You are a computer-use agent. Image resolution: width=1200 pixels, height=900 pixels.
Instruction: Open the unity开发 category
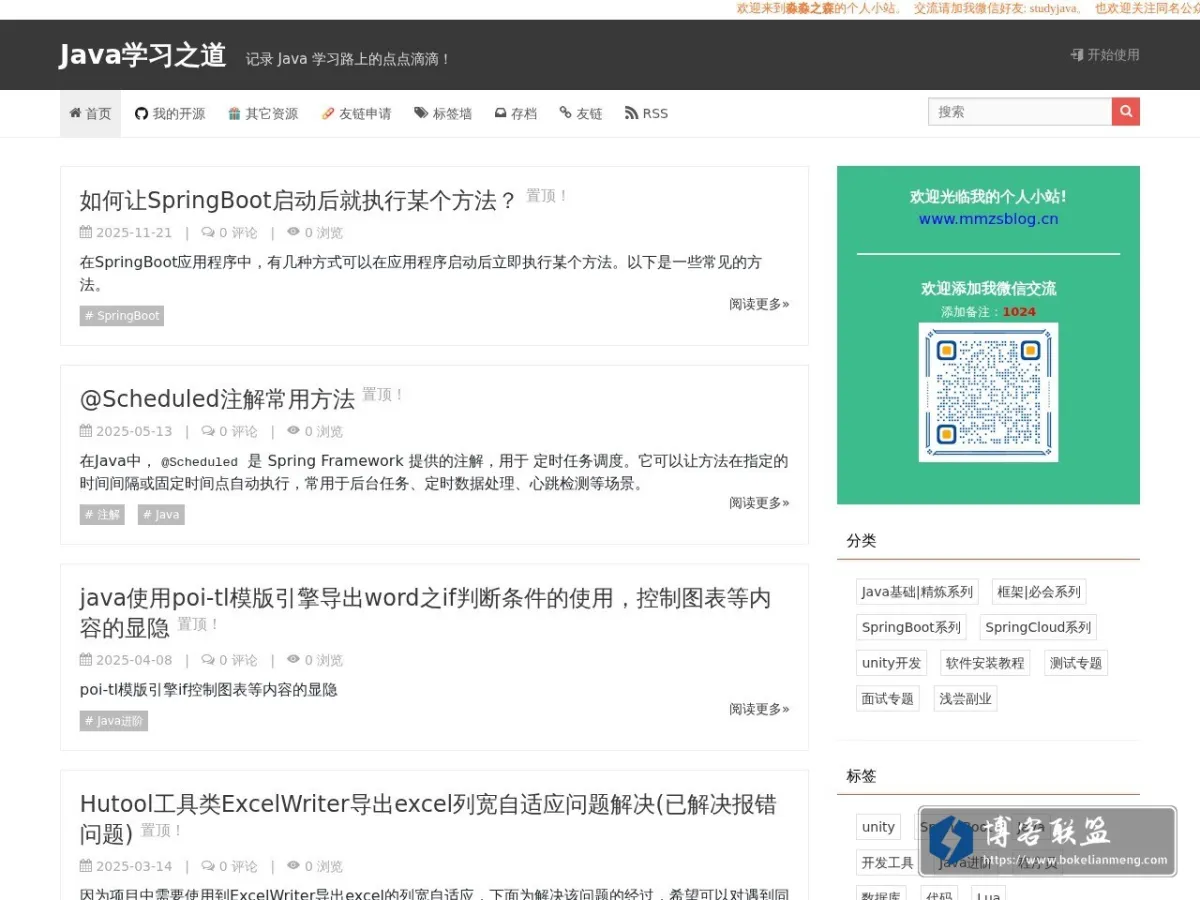[891, 663]
